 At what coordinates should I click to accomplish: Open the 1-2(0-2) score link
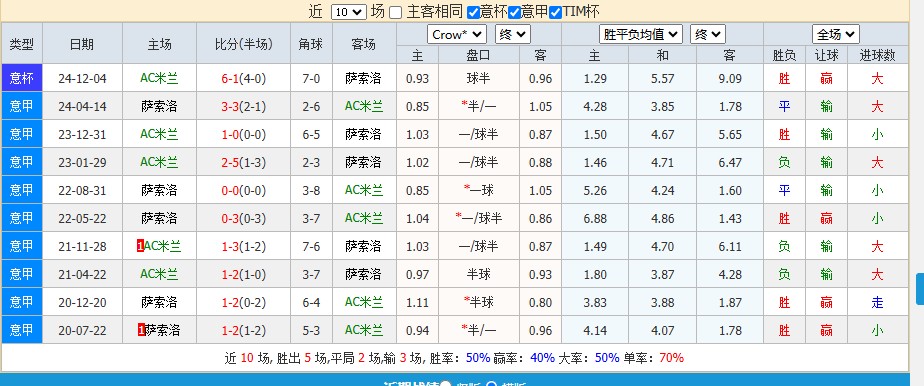click(243, 302)
